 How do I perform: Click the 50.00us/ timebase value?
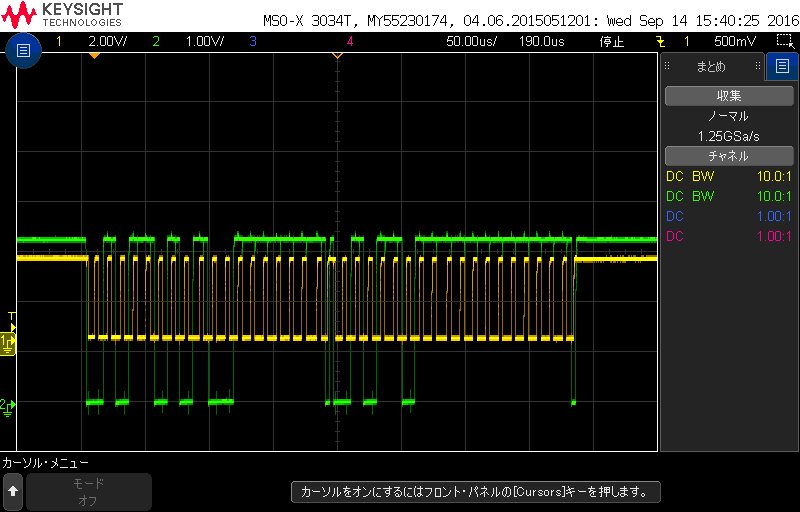[x=471, y=41]
